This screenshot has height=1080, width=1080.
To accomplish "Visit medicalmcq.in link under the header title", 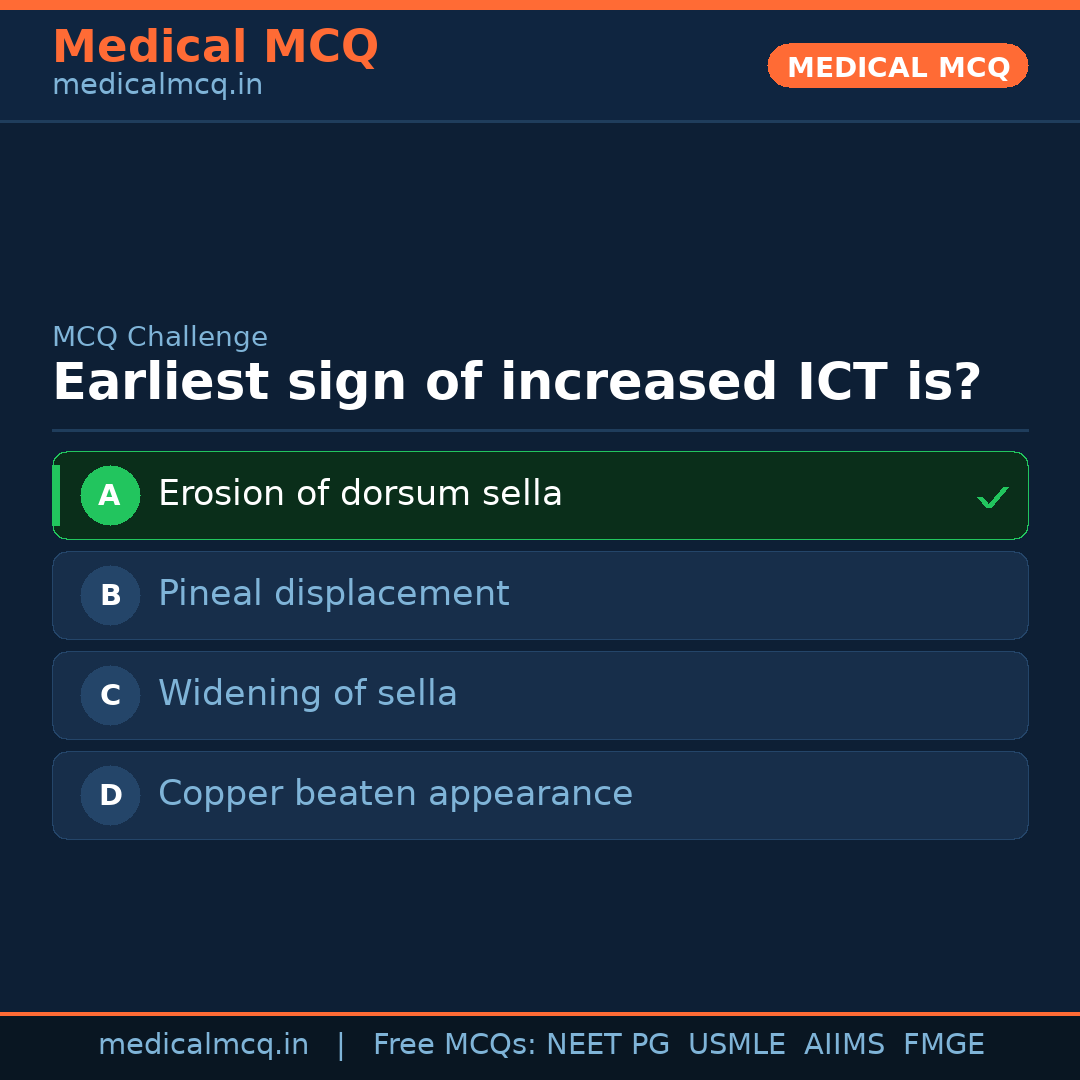I will (157, 86).
